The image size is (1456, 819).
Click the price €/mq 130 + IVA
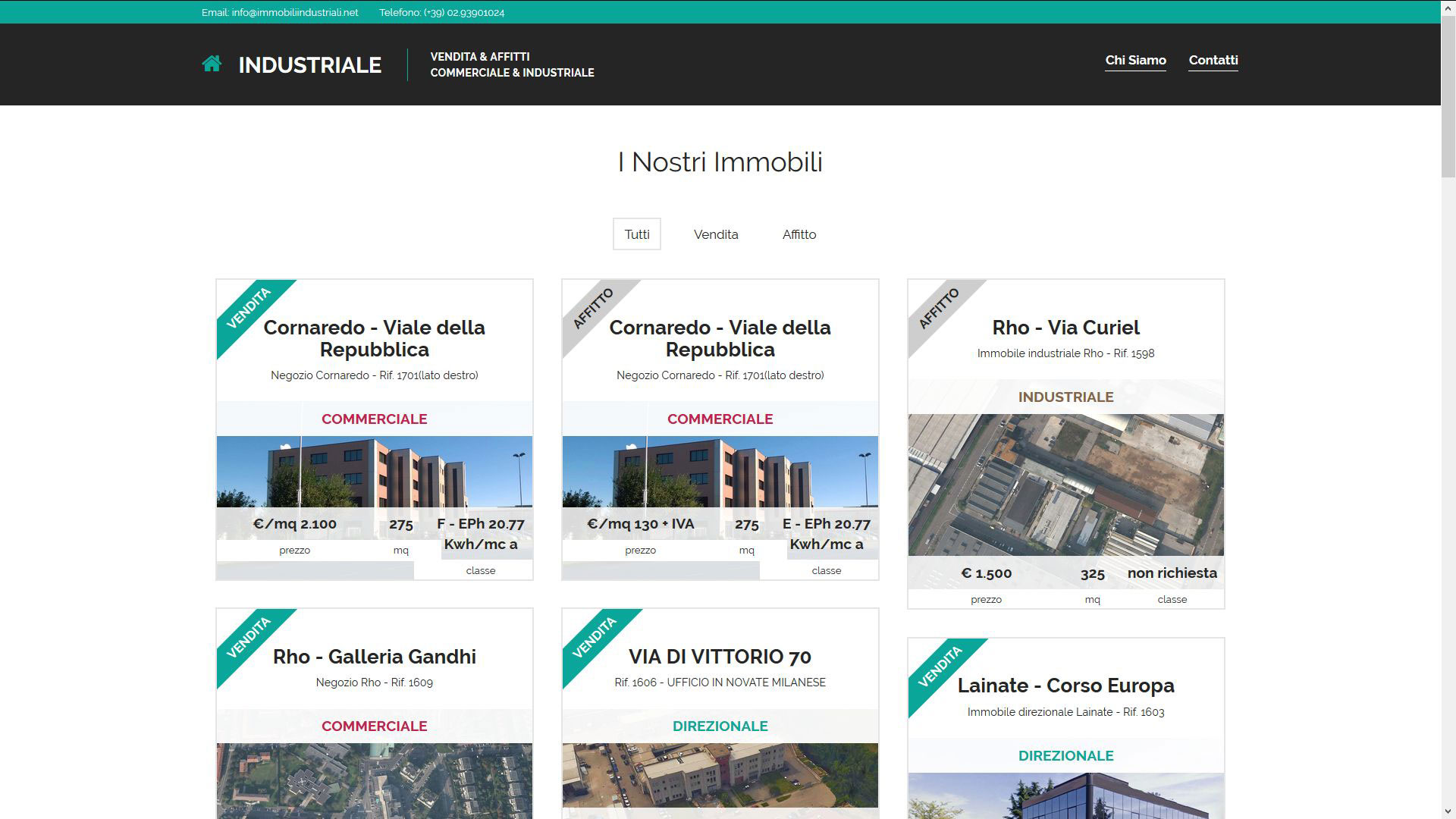click(x=641, y=524)
